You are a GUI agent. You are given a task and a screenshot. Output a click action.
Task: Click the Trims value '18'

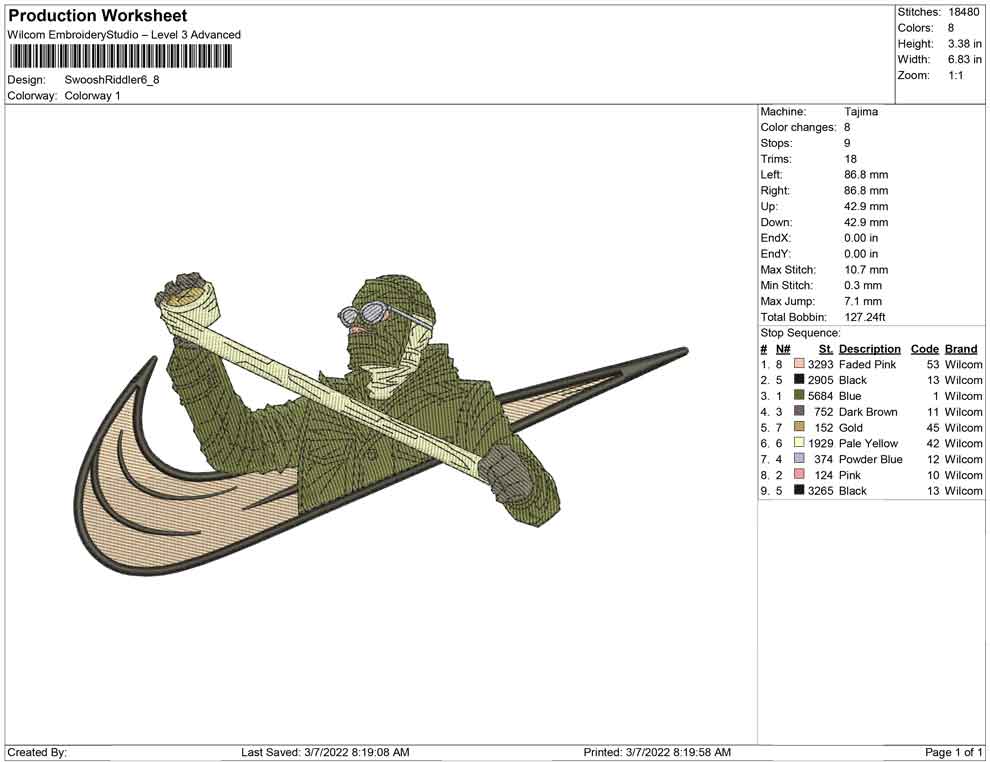tap(850, 159)
